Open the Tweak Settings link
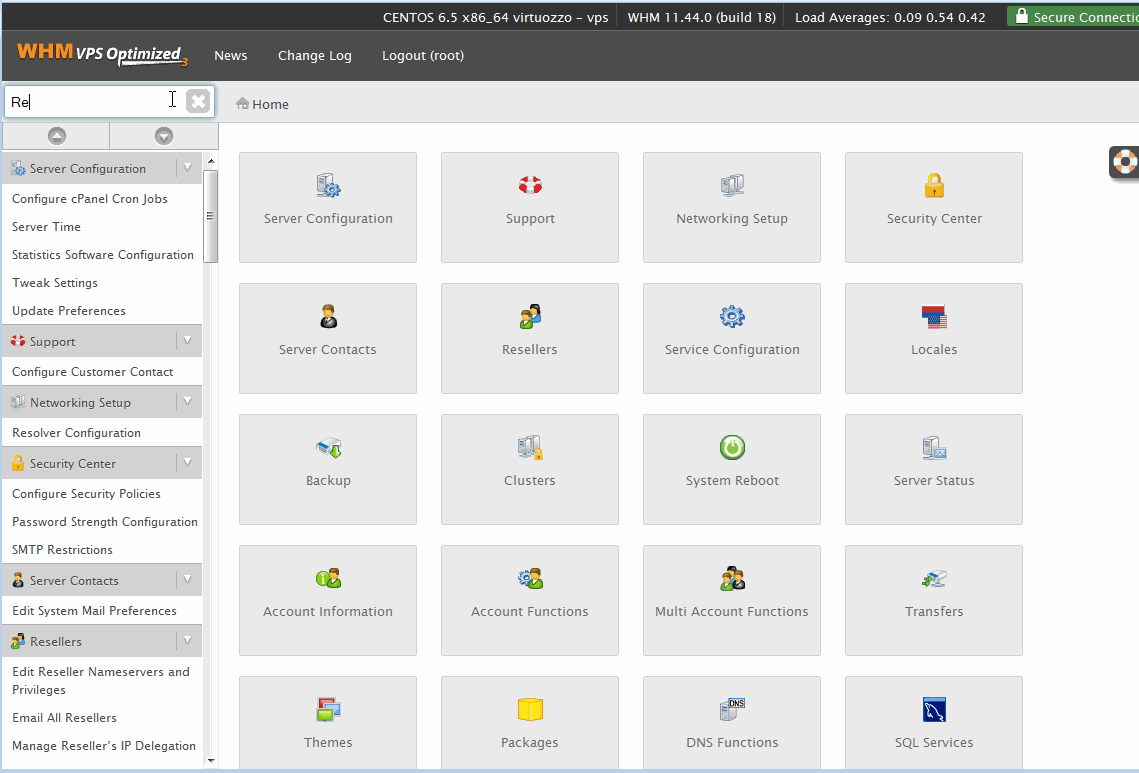Screen dimensions: 1139x773 point(55,283)
